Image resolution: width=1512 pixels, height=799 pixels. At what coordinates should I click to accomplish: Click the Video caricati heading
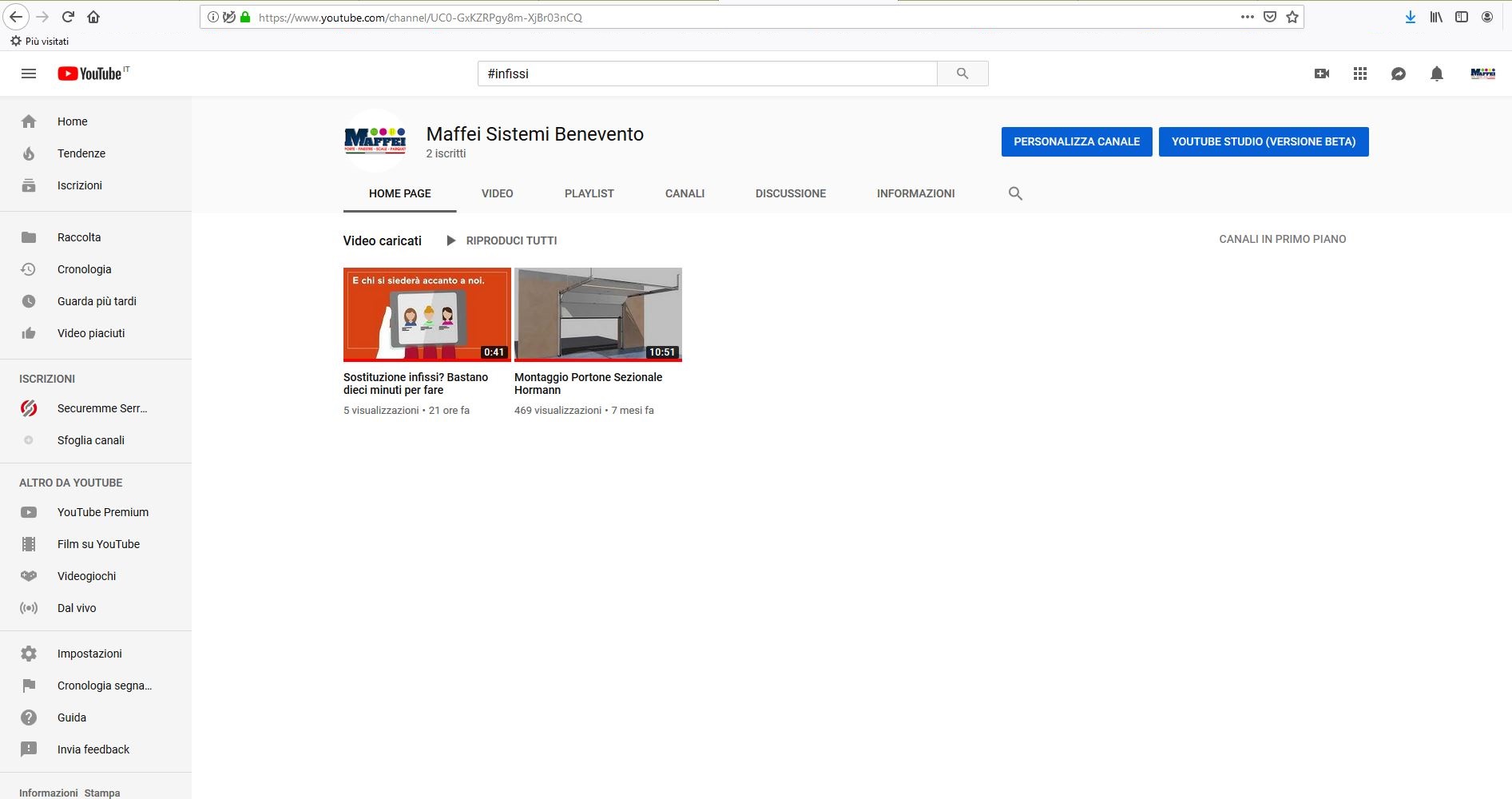(x=382, y=240)
